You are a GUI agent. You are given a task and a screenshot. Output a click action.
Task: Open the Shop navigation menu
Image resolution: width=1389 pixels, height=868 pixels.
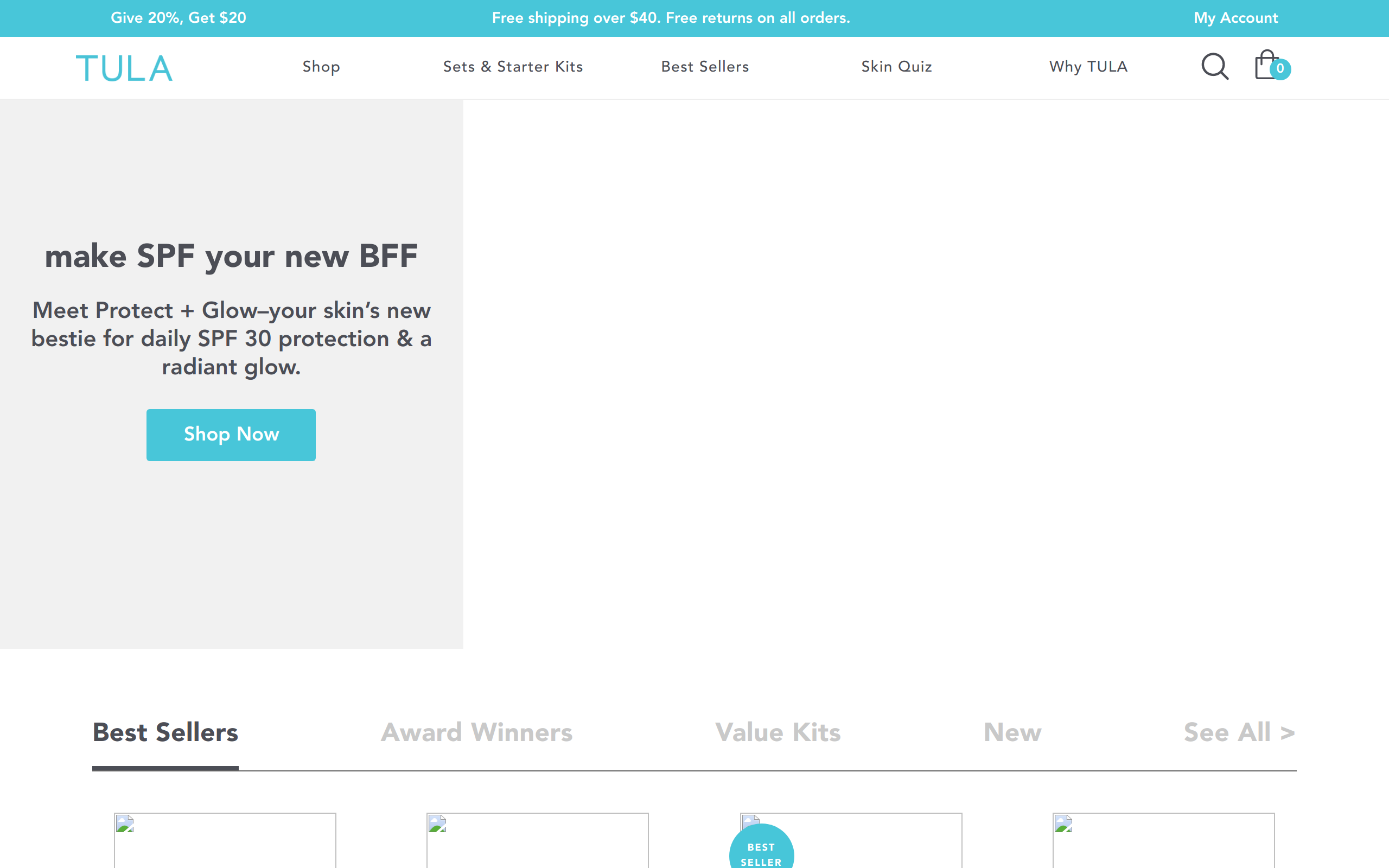tap(321, 67)
